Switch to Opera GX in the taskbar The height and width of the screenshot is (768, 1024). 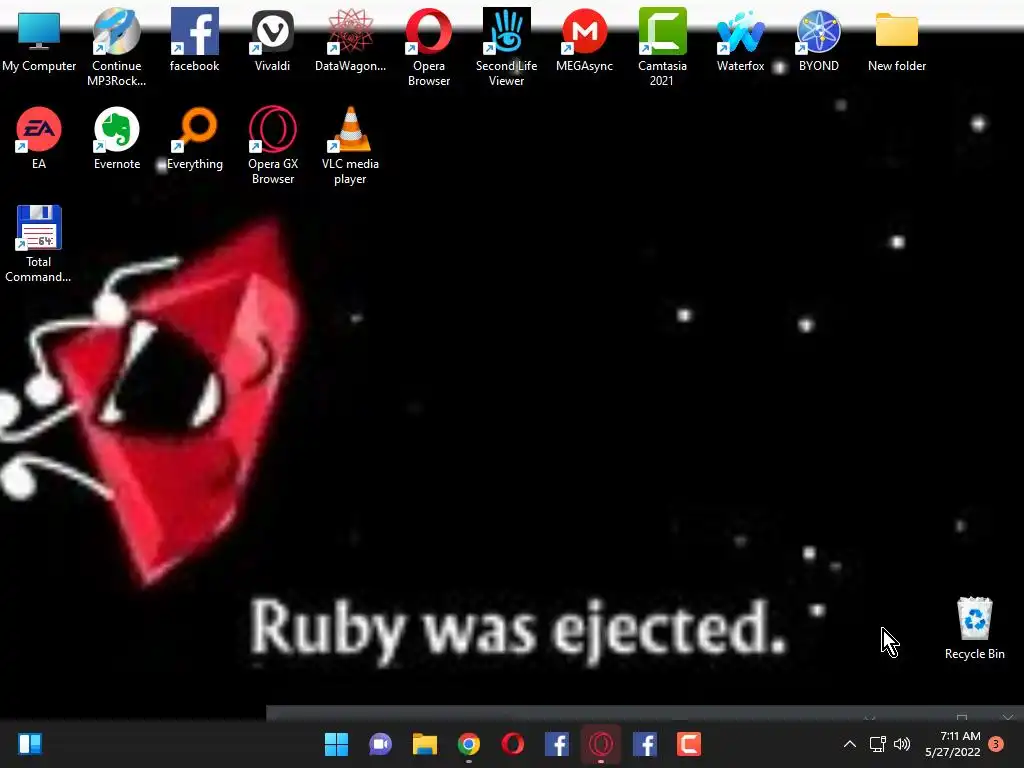601,744
